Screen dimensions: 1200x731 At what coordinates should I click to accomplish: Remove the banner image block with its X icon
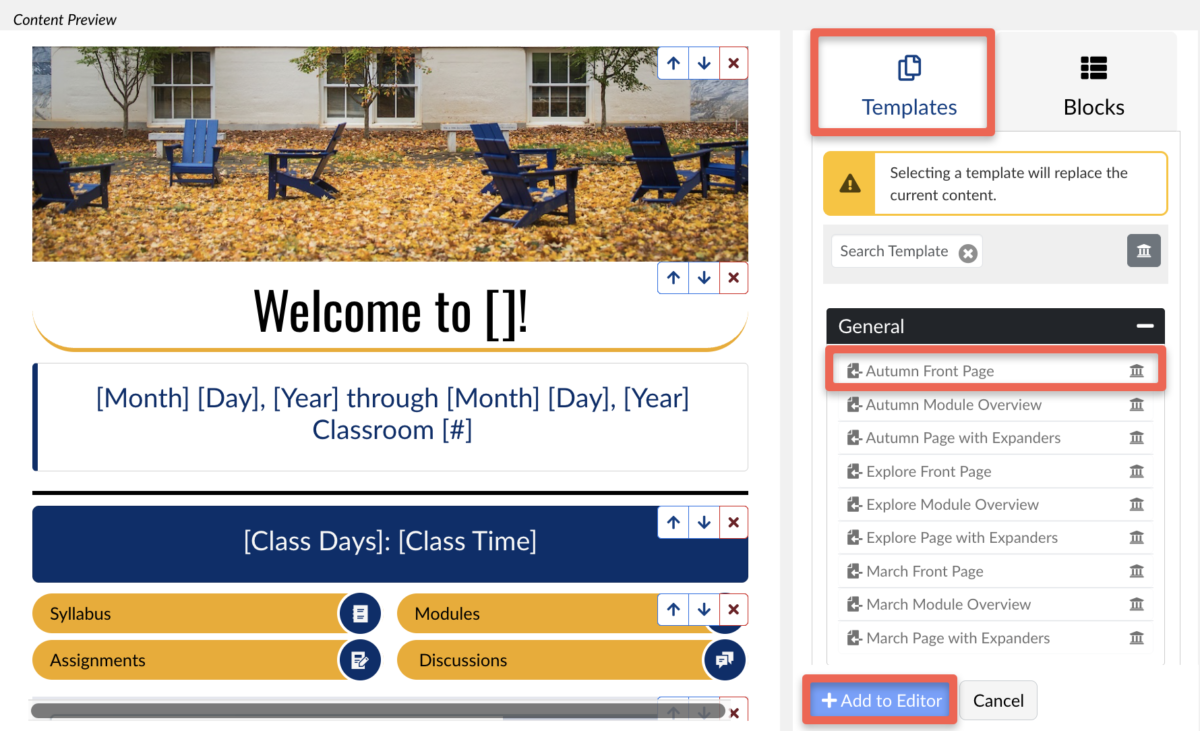click(733, 63)
